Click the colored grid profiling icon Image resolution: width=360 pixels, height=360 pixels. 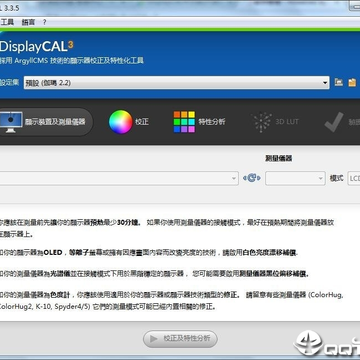coord(184,122)
